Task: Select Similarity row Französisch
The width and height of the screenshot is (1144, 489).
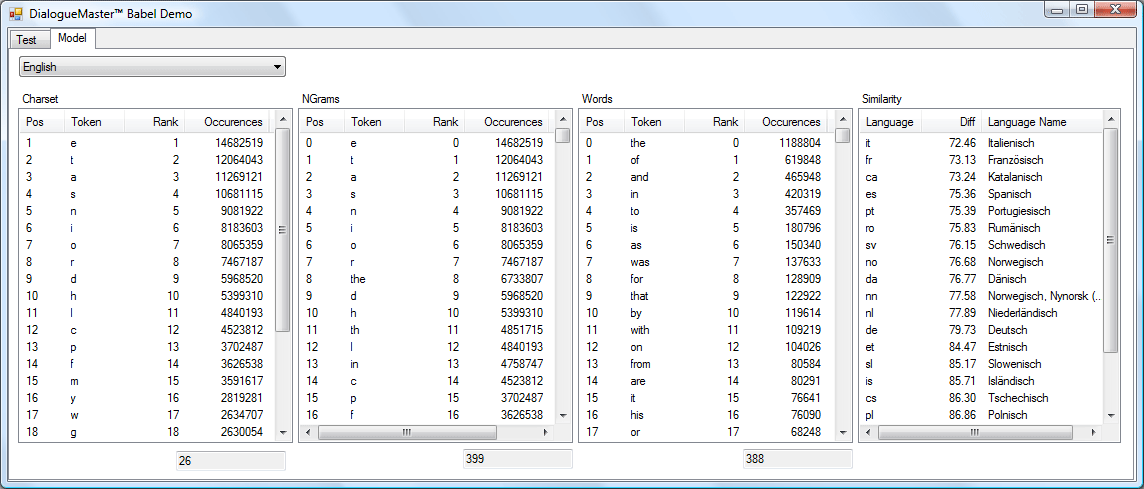Action: pos(981,160)
